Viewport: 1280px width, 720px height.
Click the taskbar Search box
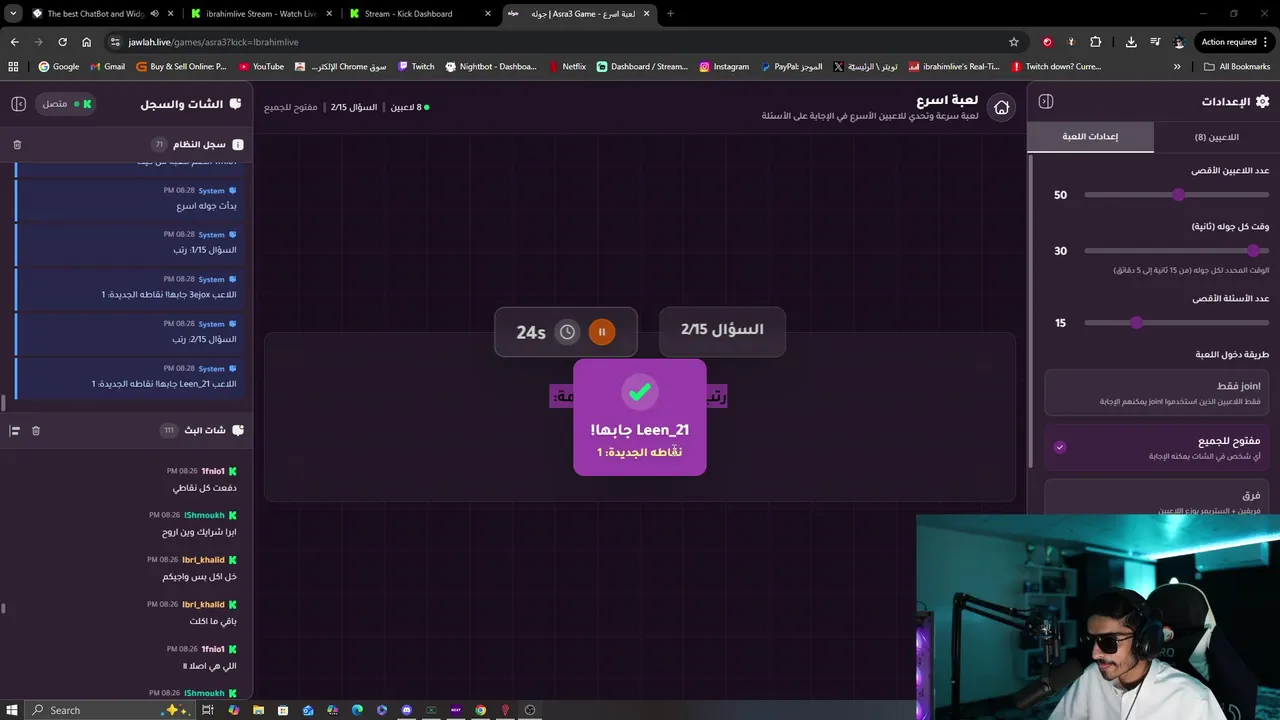click(110, 710)
